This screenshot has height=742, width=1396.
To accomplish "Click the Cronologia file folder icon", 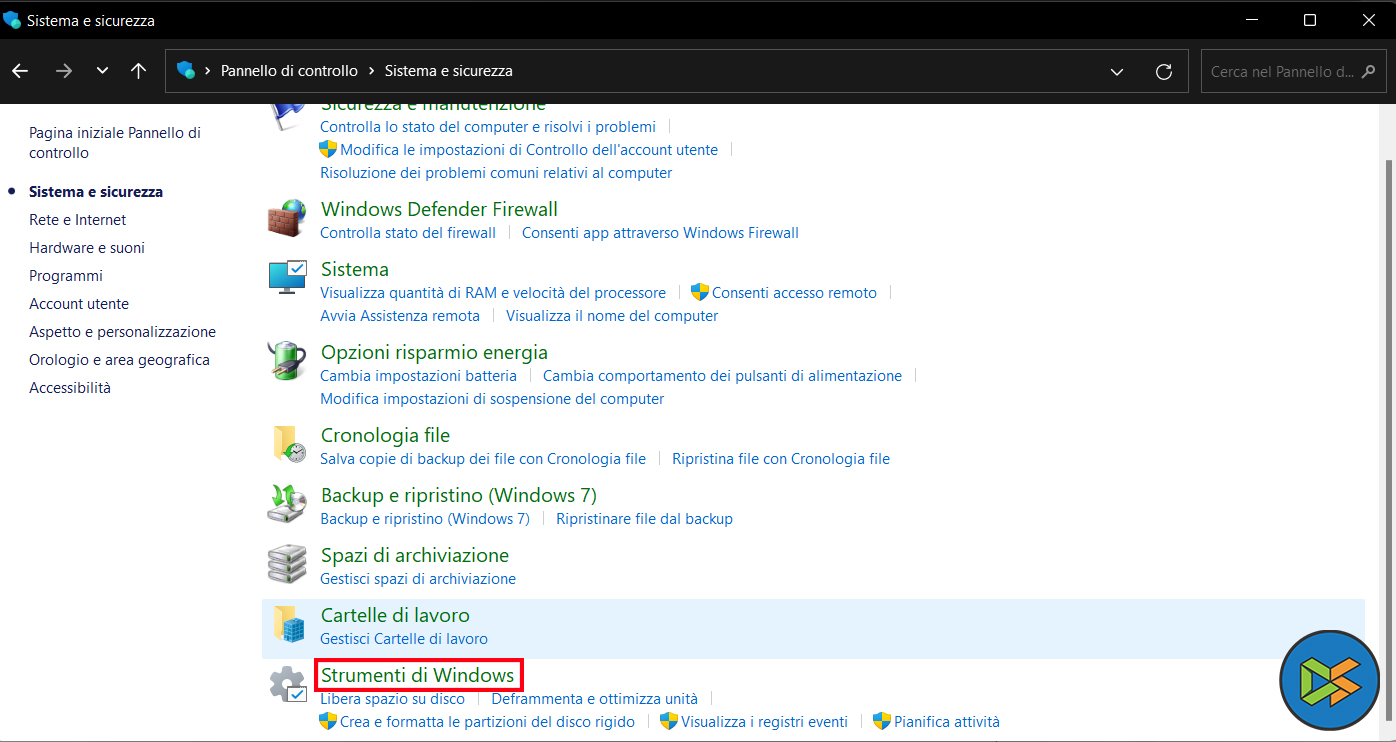I will point(287,444).
